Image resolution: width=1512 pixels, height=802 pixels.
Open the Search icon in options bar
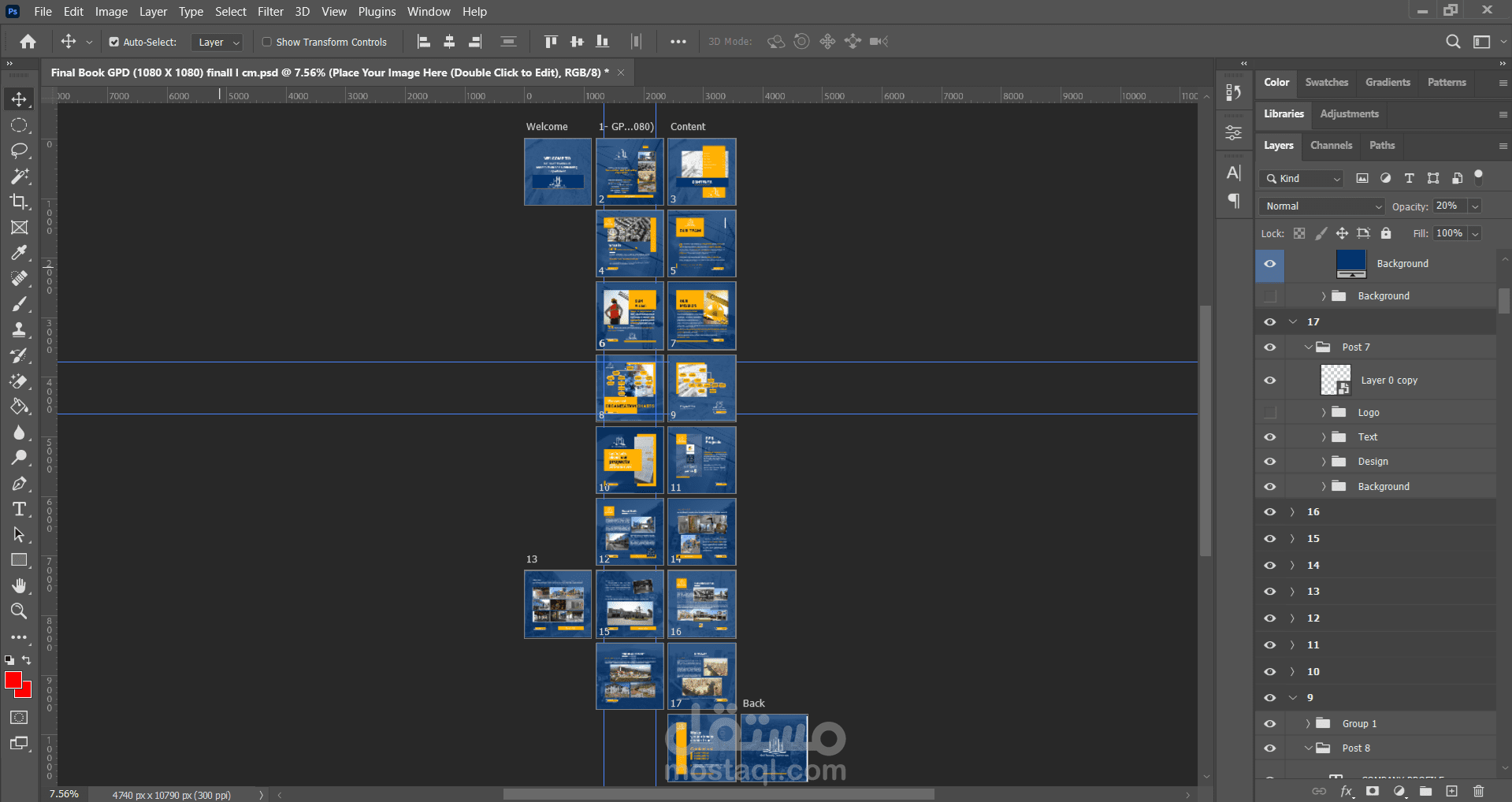1453,42
